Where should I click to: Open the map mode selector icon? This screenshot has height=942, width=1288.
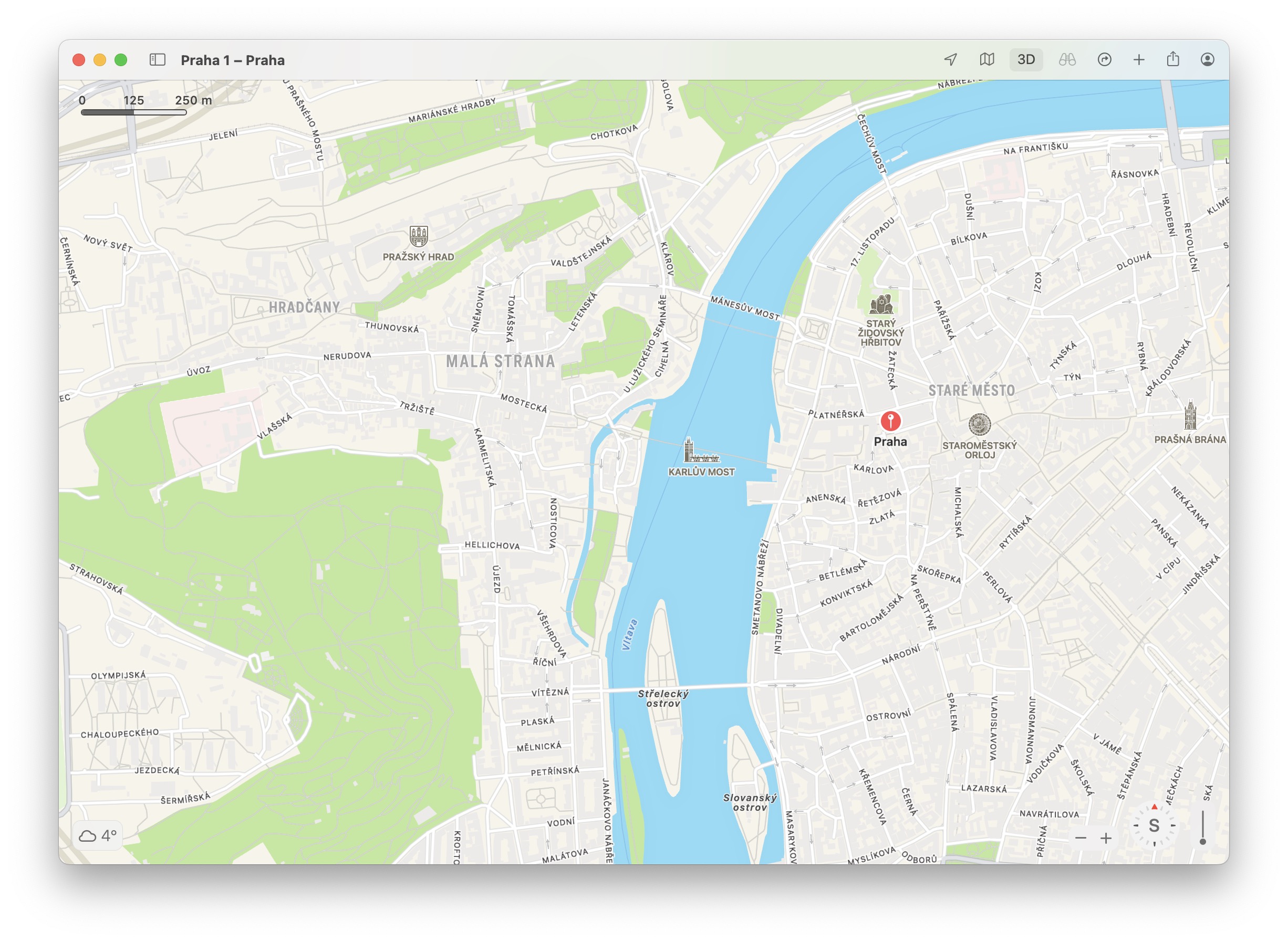click(987, 59)
